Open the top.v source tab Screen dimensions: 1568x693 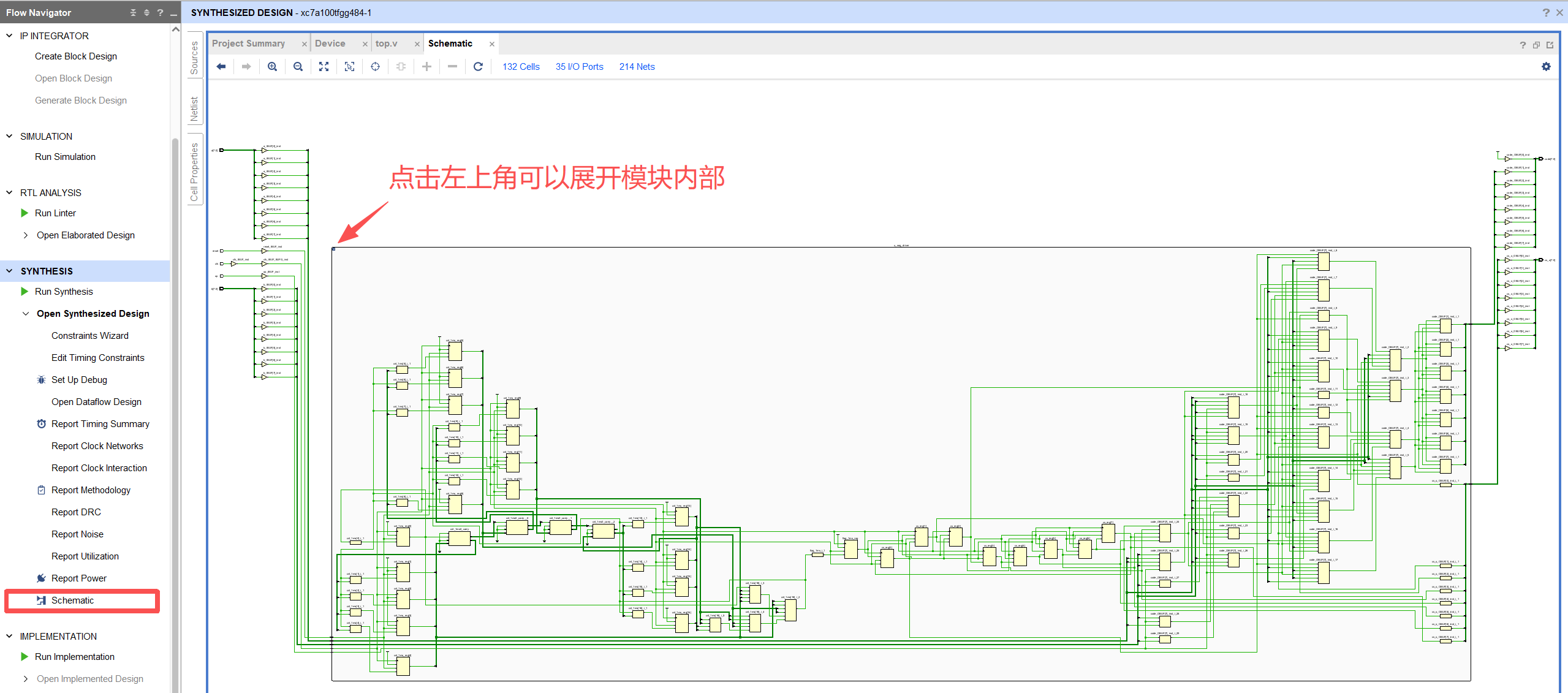(x=386, y=43)
